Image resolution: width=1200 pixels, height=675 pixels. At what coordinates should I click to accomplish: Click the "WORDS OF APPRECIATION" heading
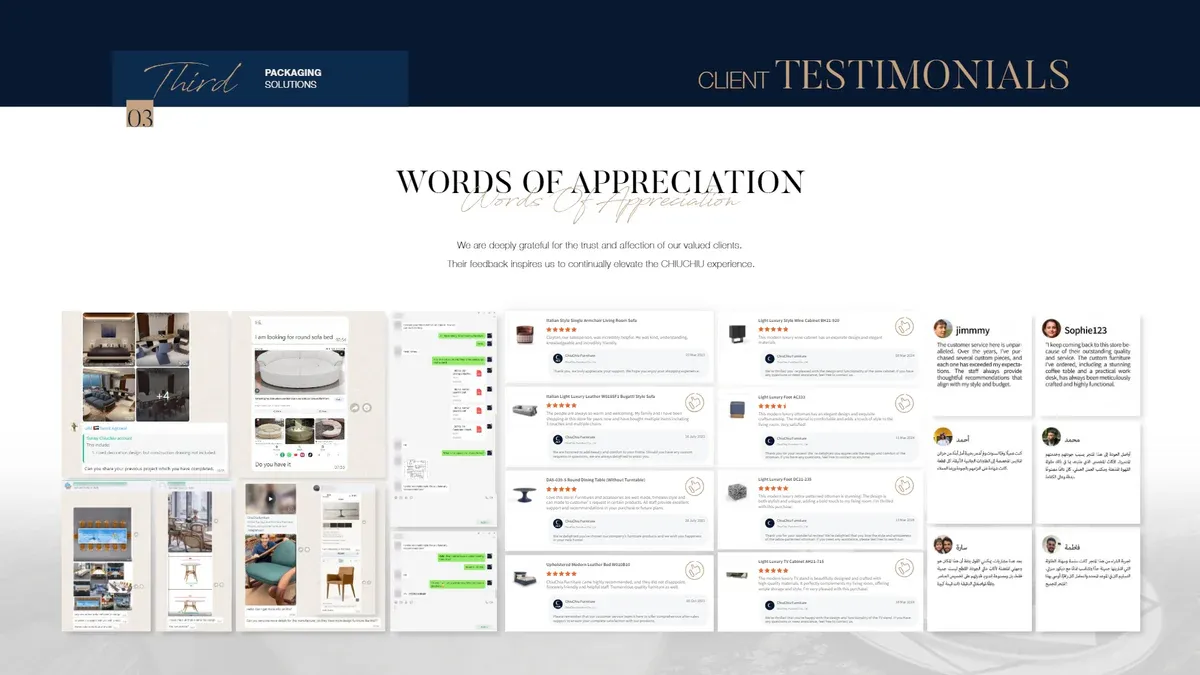click(600, 182)
